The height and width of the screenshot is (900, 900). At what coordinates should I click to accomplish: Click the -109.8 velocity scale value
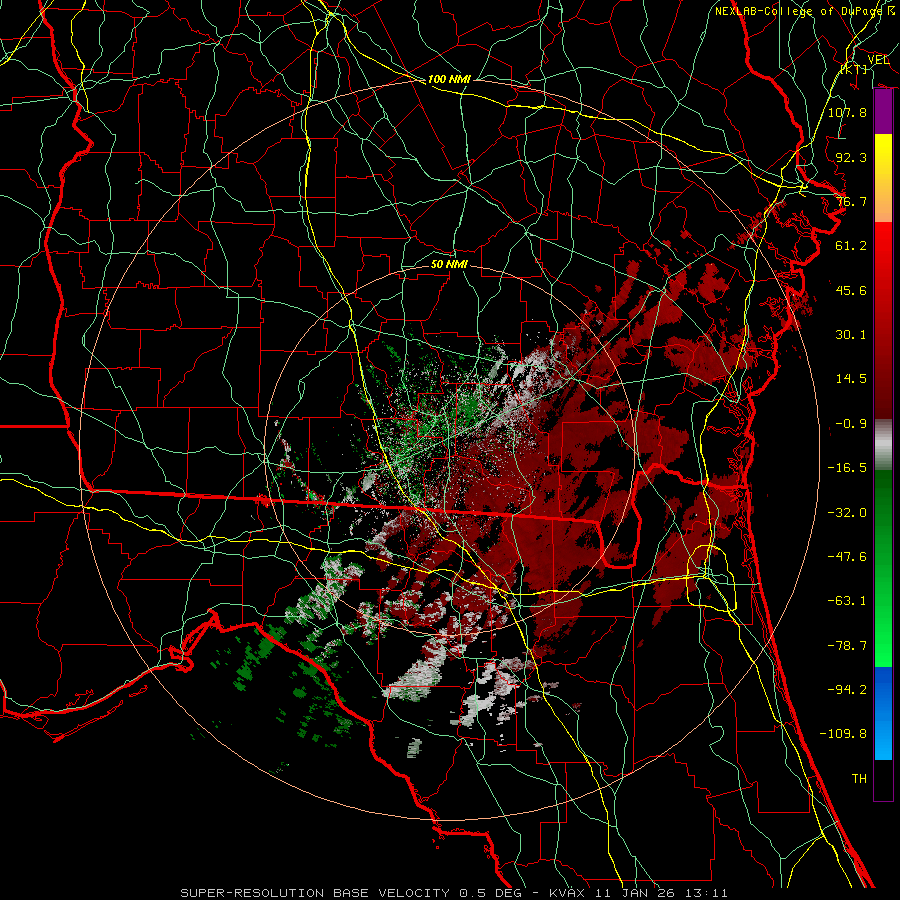(843, 734)
